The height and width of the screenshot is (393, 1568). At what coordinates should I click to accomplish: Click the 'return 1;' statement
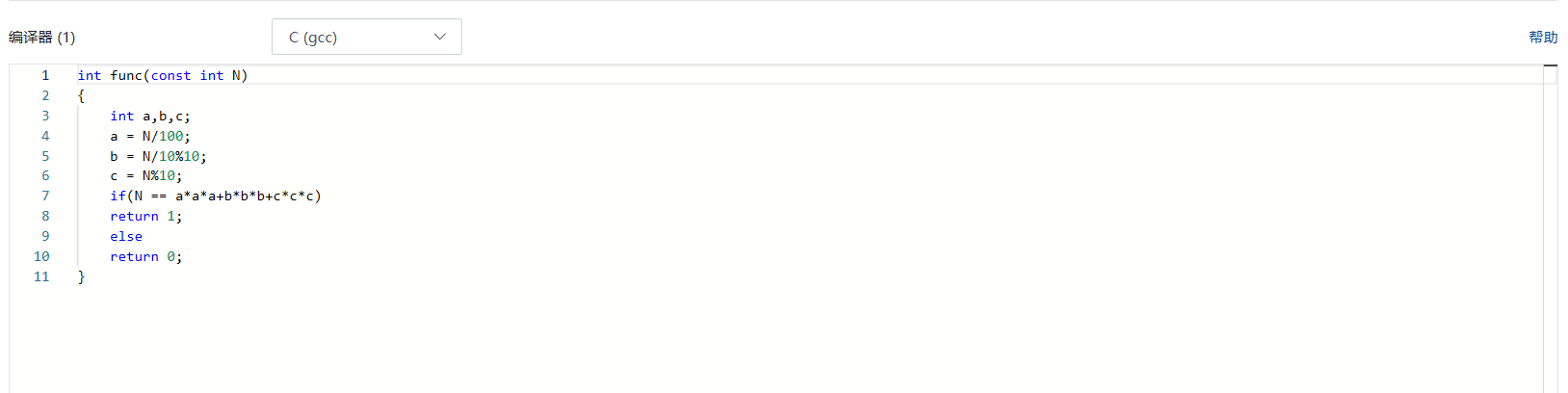tap(146, 216)
